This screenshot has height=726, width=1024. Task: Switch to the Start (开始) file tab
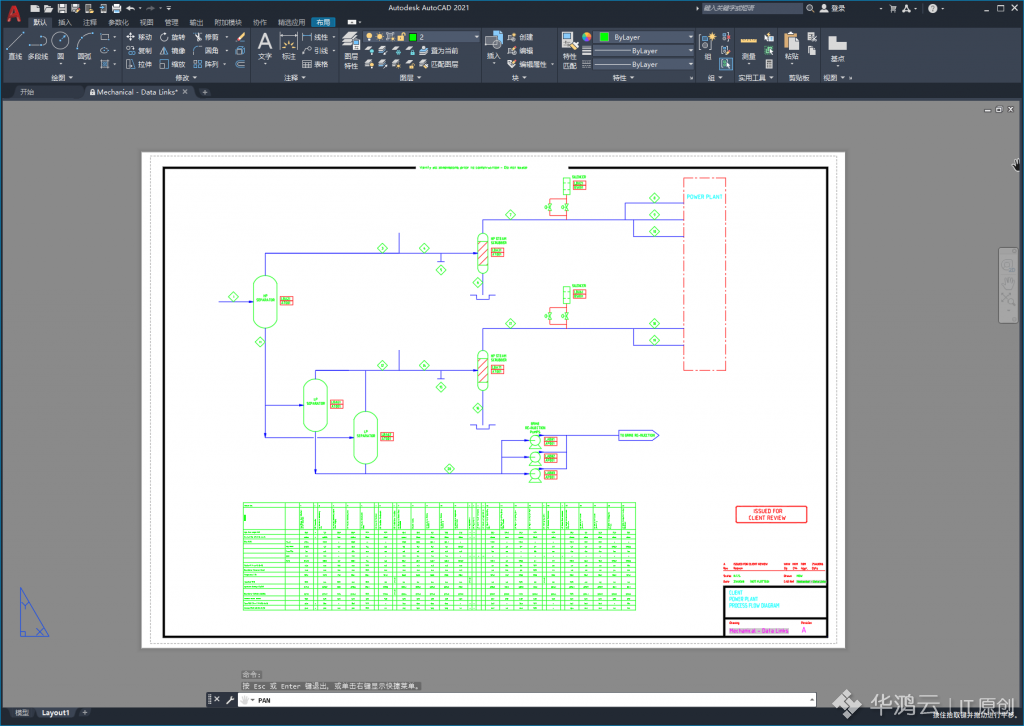click(27, 92)
